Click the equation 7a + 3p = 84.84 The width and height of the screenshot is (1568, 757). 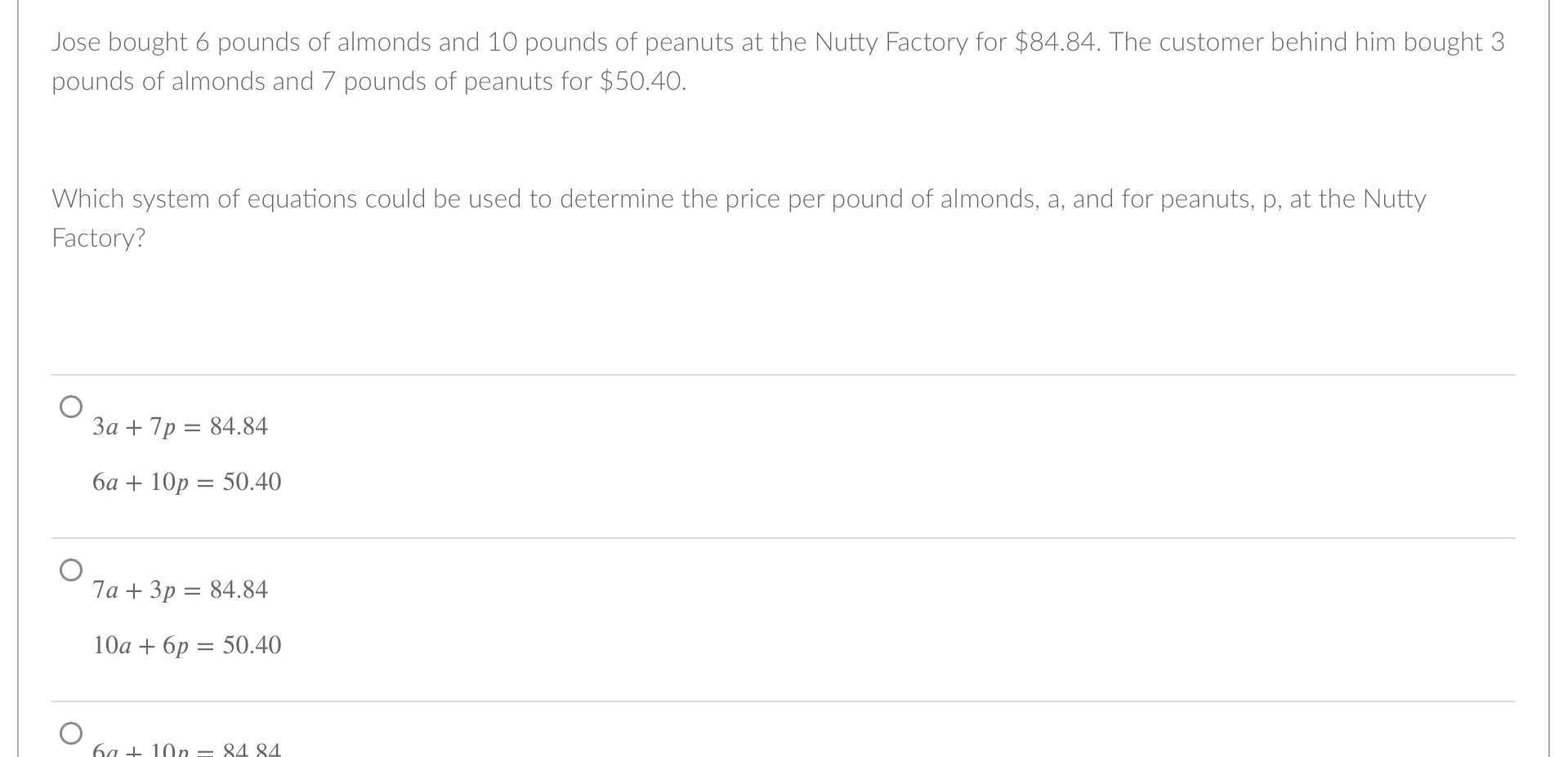[181, 589]
